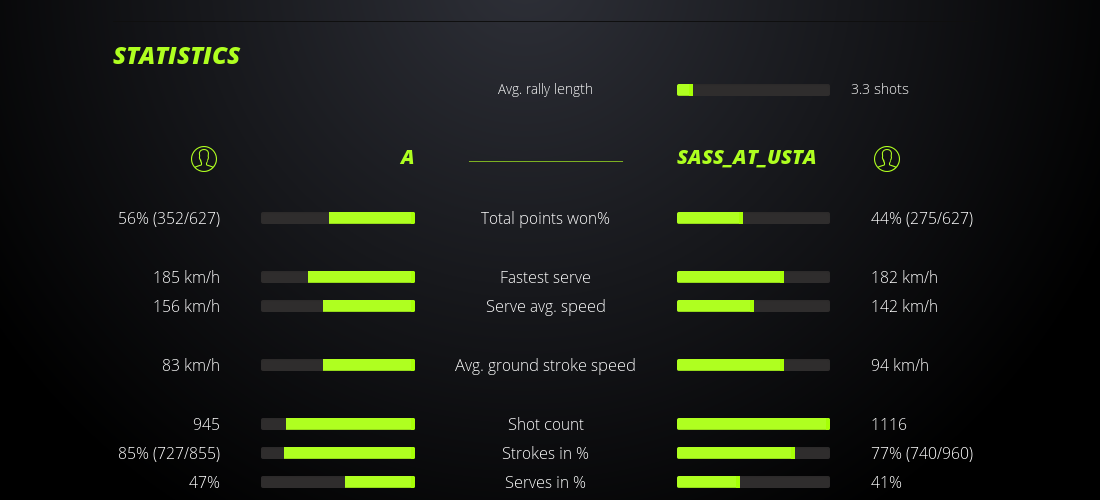Click SASS_AT_USTA's profile avatar icon
Viewport: 1100px width, 500px height.
[x=887, y=158]
